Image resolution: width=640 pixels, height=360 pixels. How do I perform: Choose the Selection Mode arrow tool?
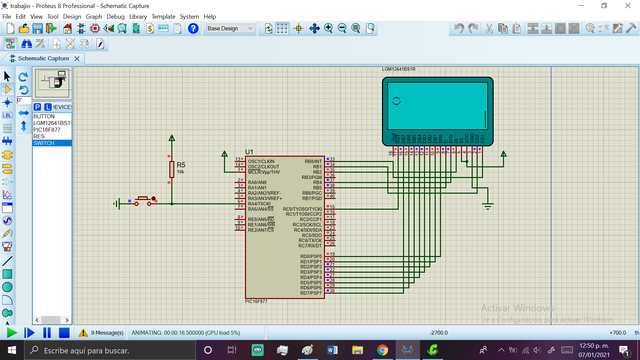coord(7,76)
